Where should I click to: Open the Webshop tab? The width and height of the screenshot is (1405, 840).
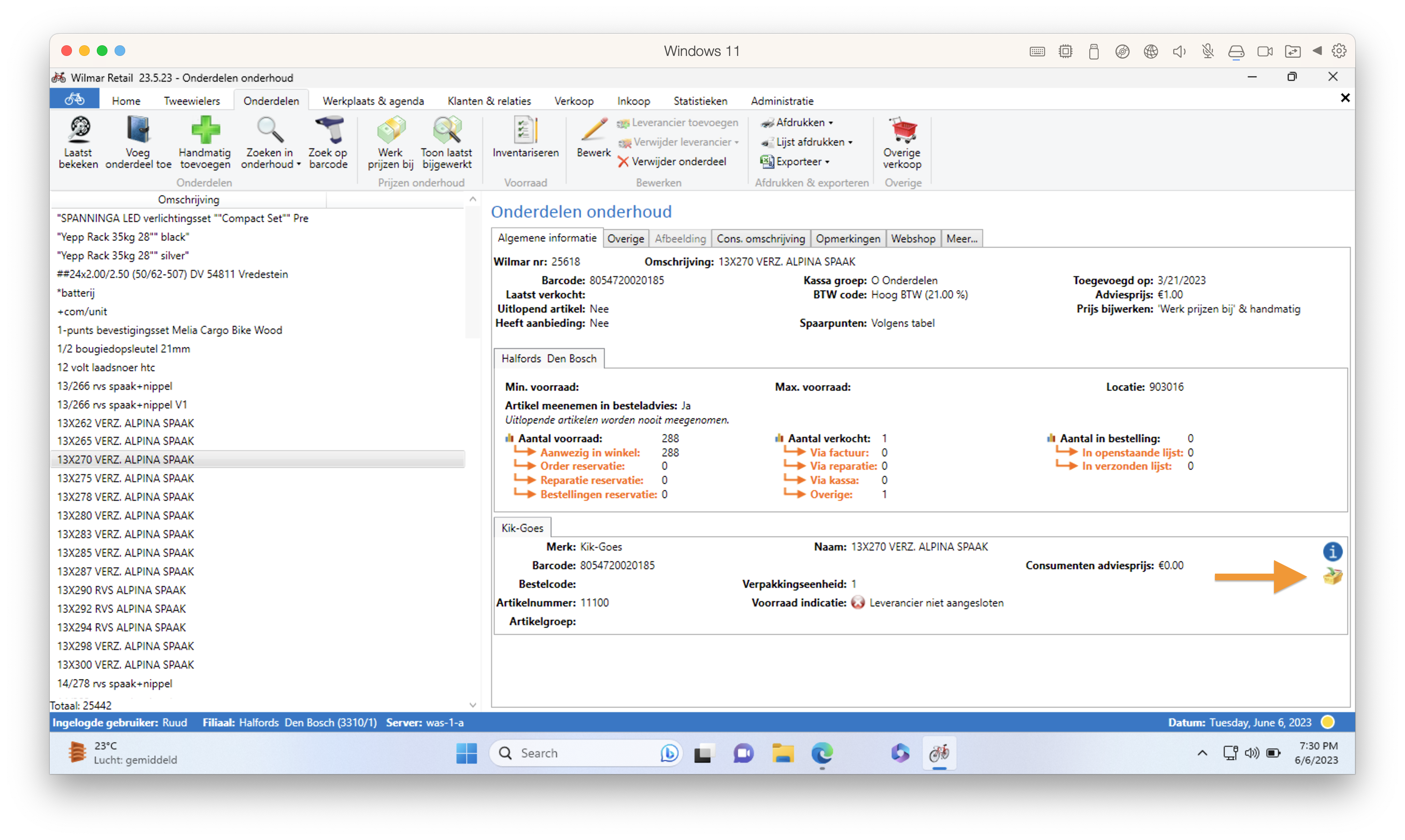click(x=913, y=238)
